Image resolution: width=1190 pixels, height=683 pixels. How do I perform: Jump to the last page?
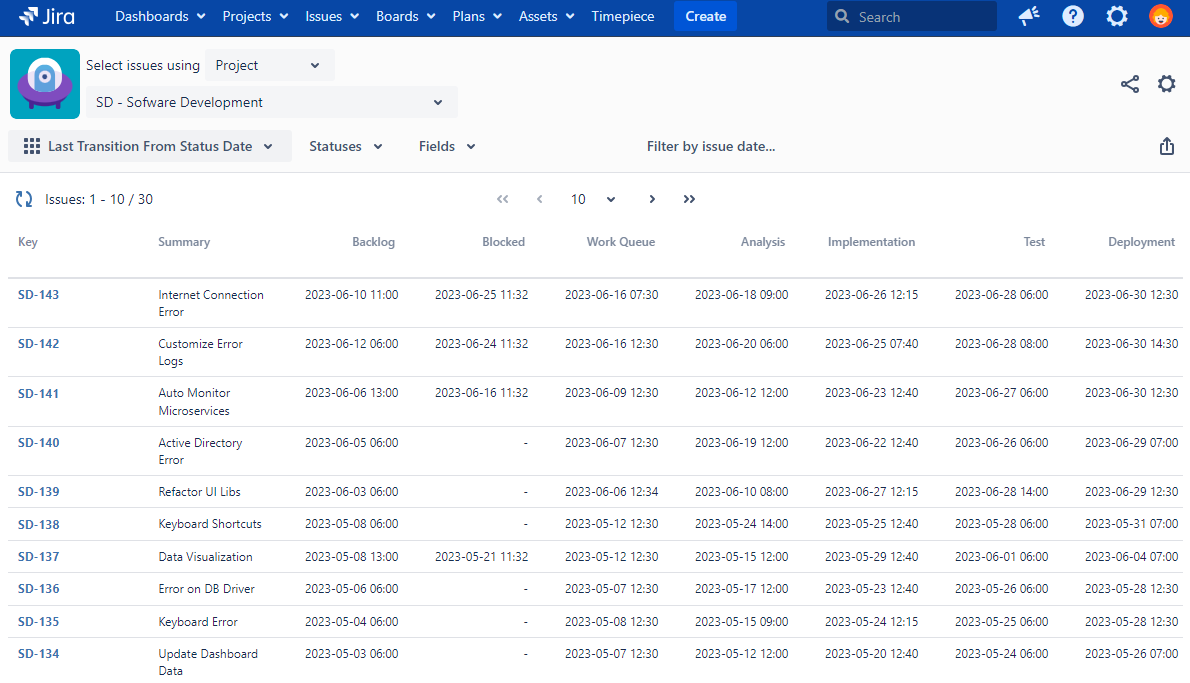click(689, 199)
